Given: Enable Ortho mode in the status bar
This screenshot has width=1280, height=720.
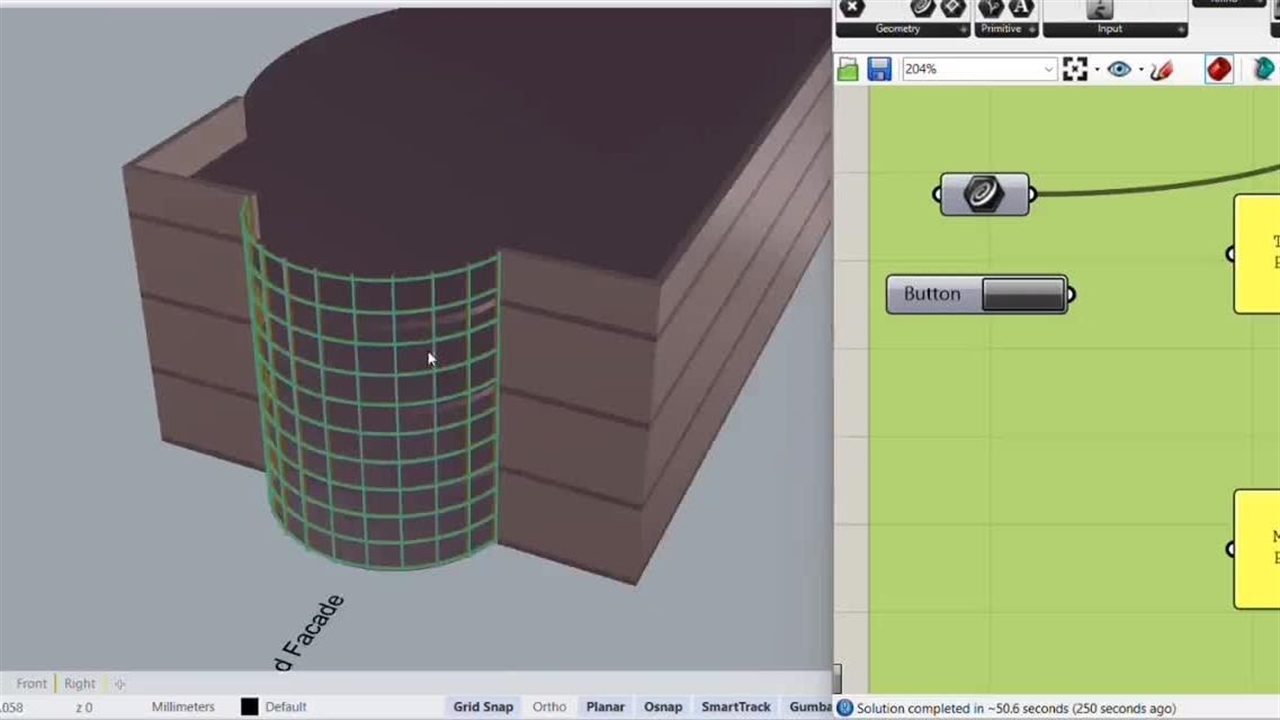Looking at the screenshot, I should click(x=549, y=707).
